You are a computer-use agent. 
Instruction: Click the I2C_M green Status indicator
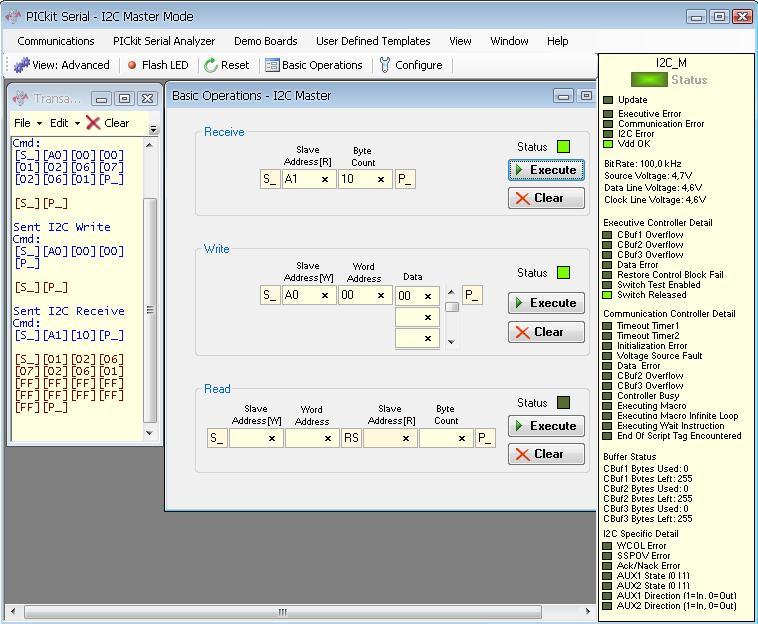pyautogui.click(x=649, y=80)
